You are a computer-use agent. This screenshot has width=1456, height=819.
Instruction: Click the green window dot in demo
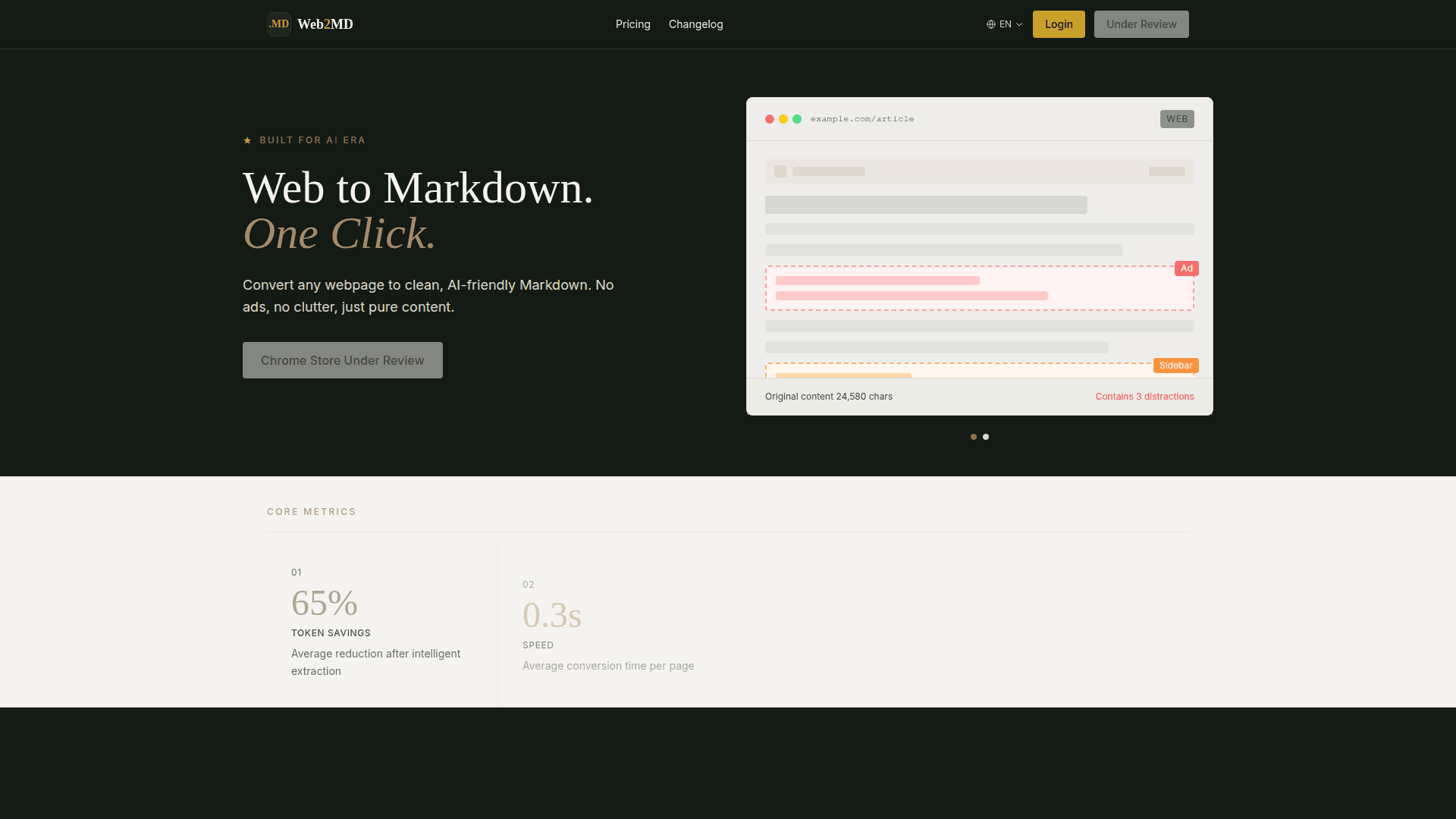797,119
